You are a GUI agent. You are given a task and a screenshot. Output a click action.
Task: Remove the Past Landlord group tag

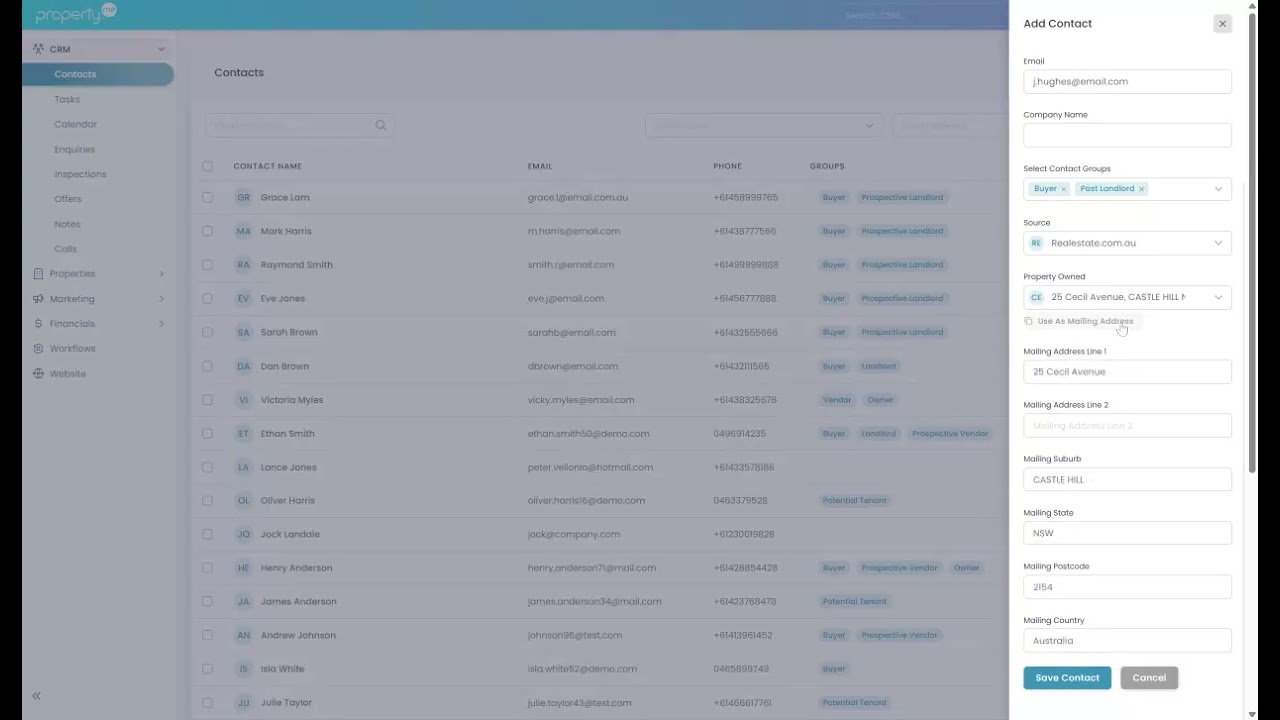click(x=1141, y=189)
